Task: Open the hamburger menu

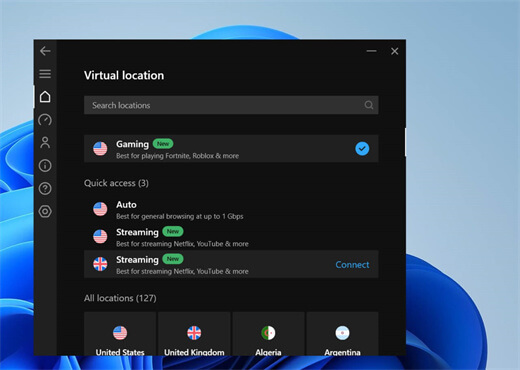Action: tap(45, 74)
